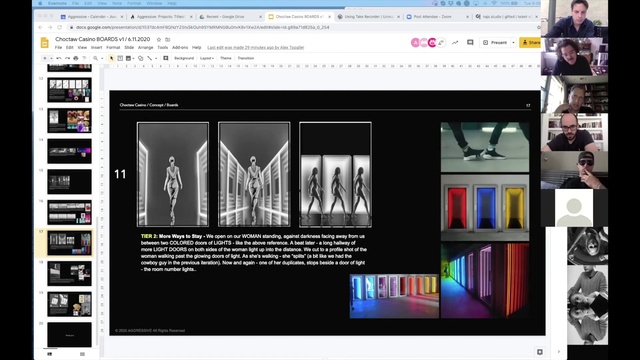The width and height of the screenshot is (640, 360).
Task: Open the new slide layout dropdown arrow
Action: click(51, 58)
